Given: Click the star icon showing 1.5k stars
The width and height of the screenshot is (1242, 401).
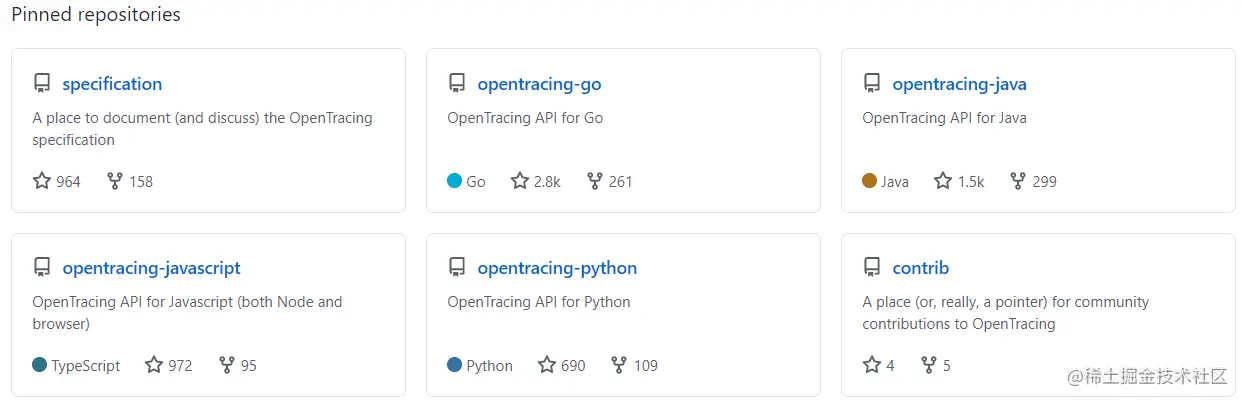Looking at the screenshot, I should [x=943, y=181].
